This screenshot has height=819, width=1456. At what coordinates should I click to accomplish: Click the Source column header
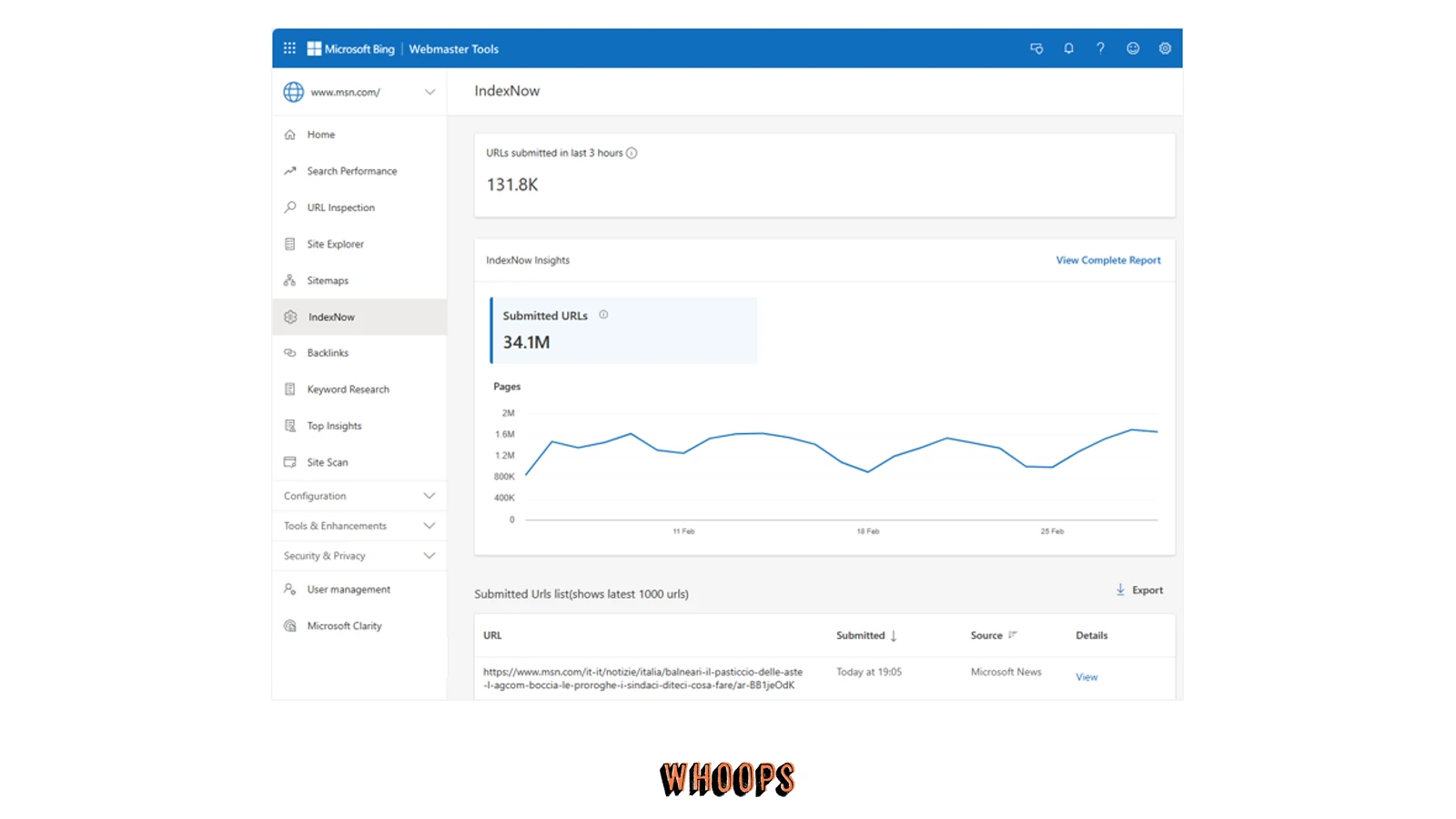986,635
